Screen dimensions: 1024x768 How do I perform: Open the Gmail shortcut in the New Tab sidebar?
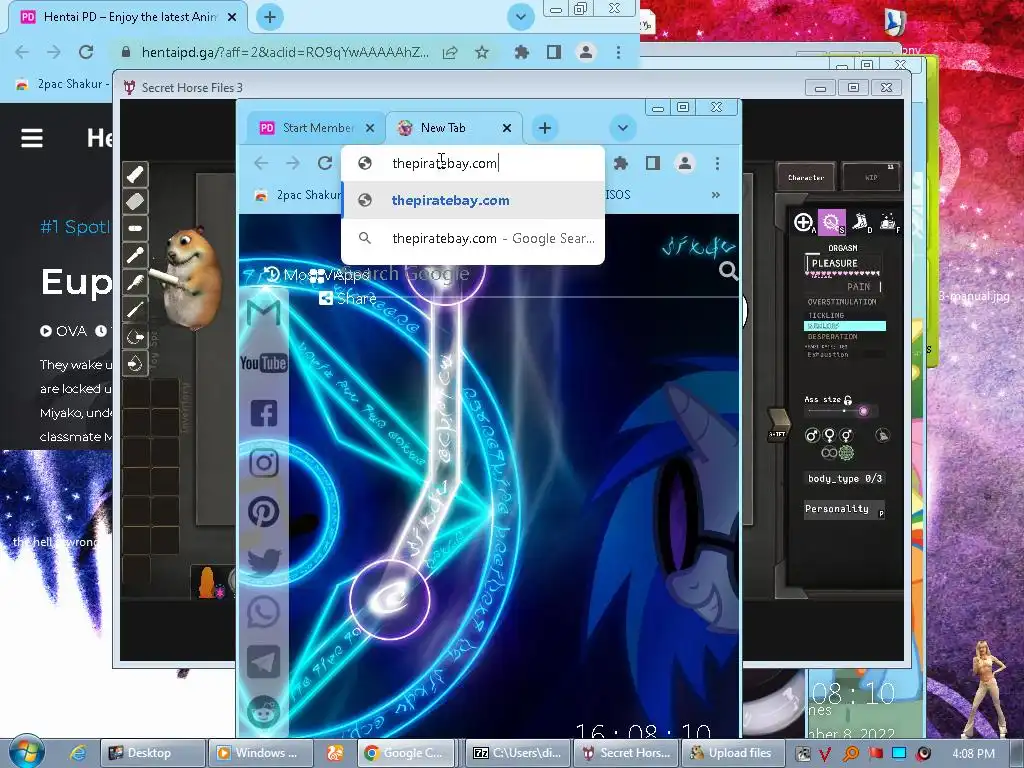pos(264,313)
